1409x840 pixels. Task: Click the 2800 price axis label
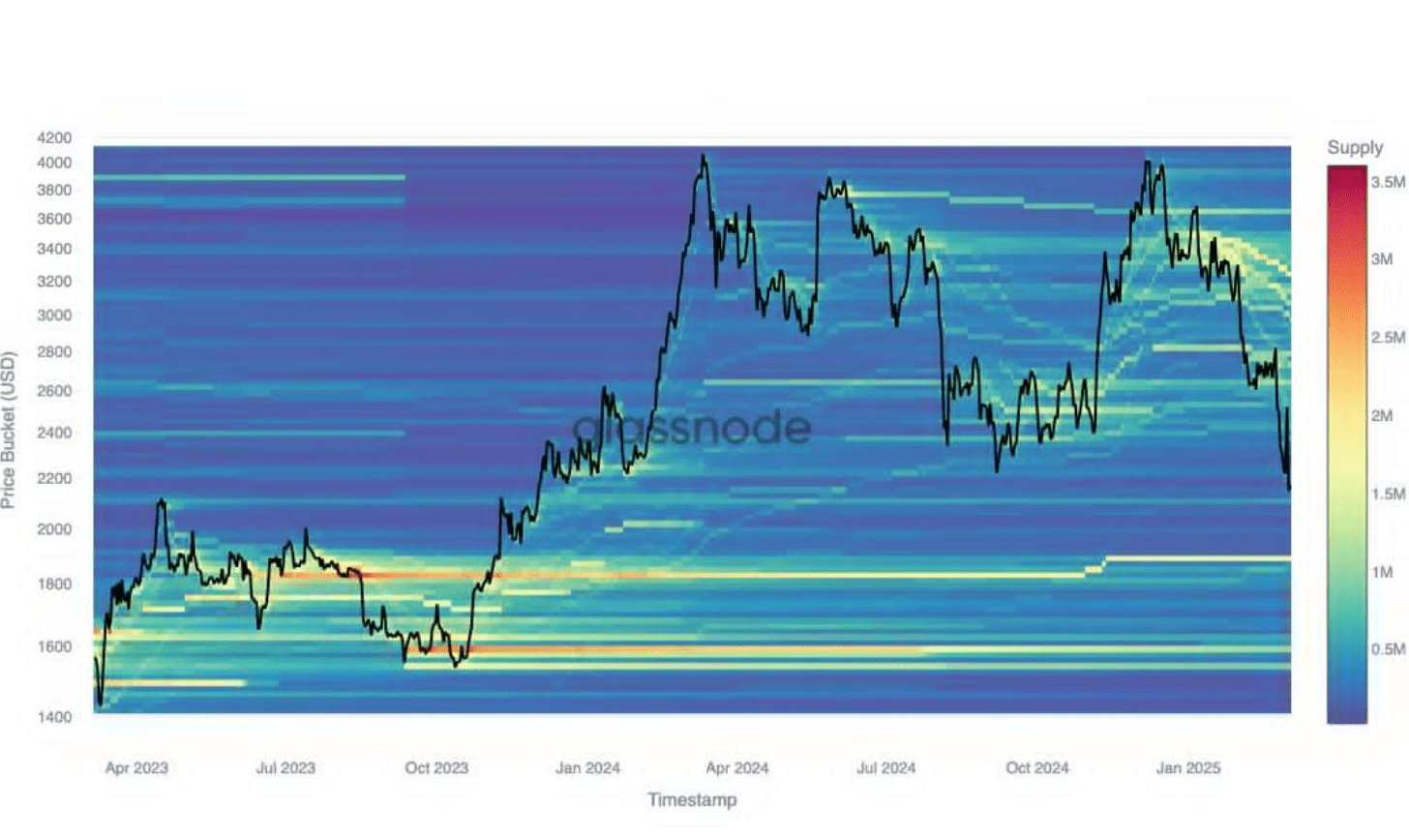click(54, 352)
